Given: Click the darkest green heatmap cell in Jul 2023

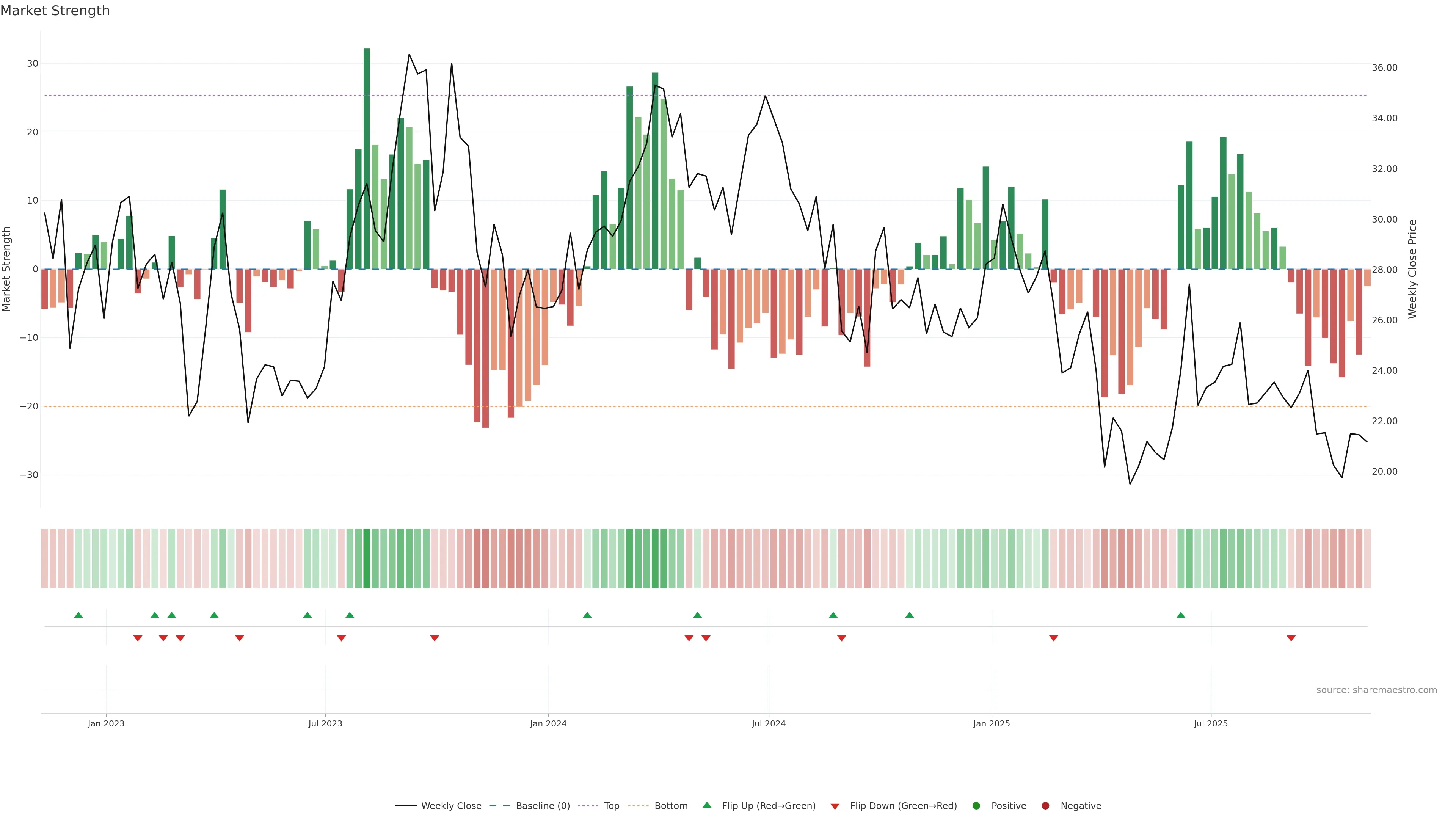Looking at the screenshot, I should [367, 558].
